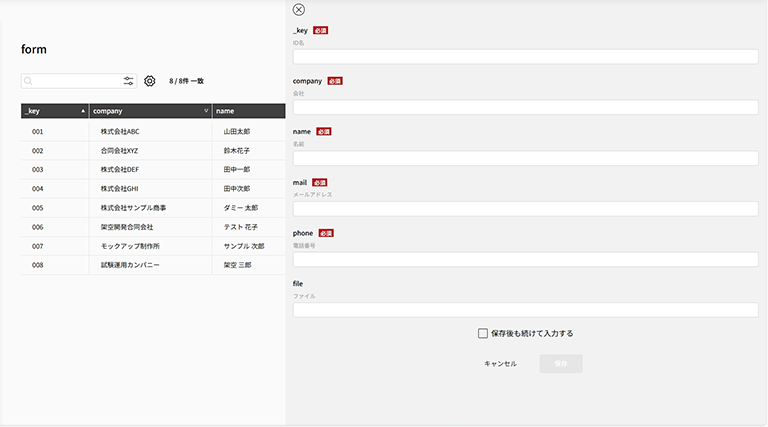The height and width of the screenshot is (427, 768).
Task: Focus the mail address input field
Action: click(x=526, y=209)
